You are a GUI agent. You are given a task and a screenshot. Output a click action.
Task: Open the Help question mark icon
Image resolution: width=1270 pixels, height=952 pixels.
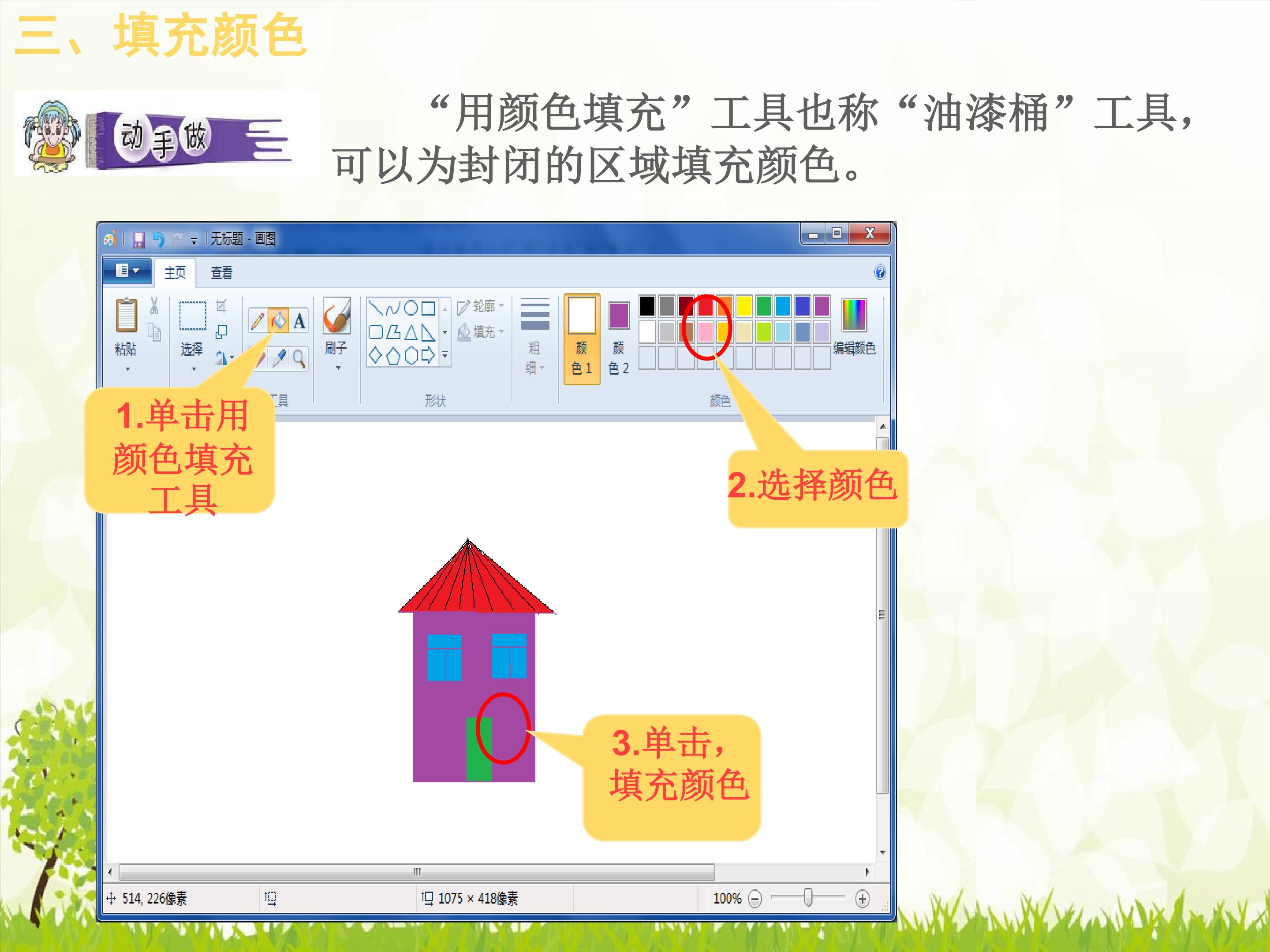(x=880, y=272)
